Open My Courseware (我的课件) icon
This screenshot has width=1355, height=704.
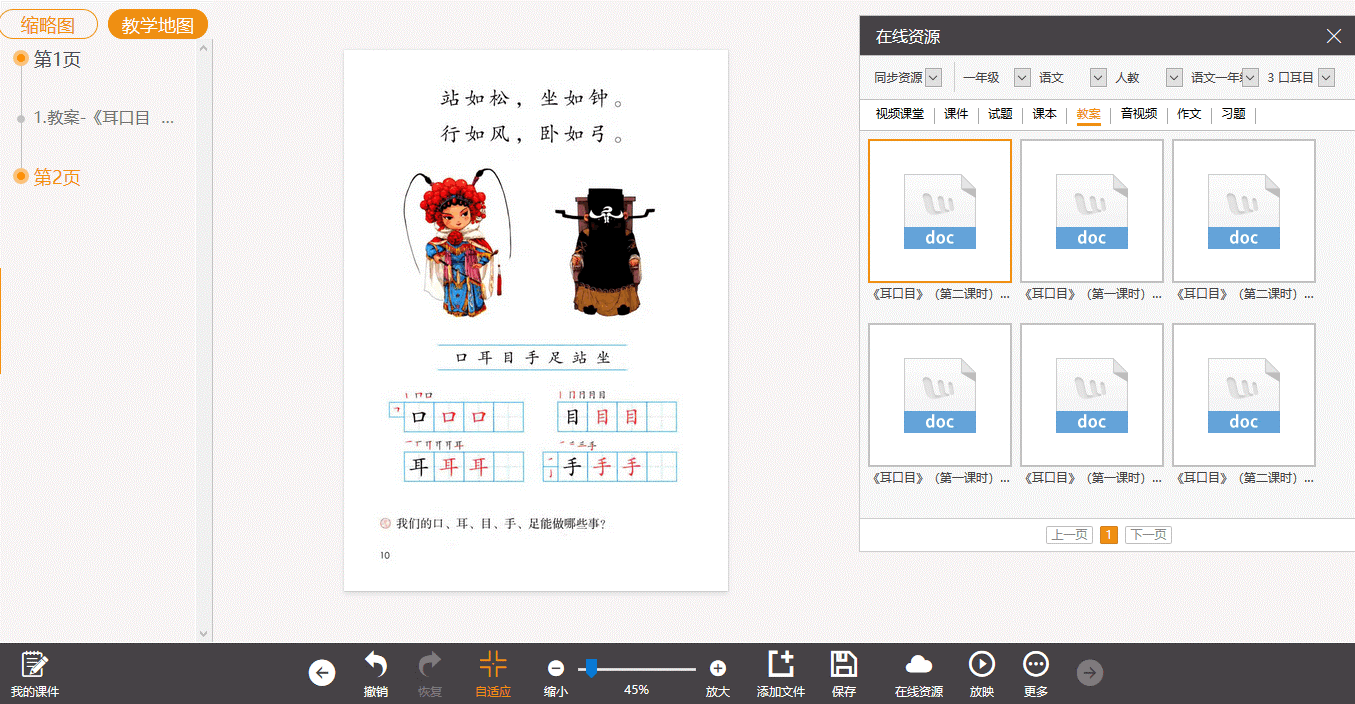34,666
